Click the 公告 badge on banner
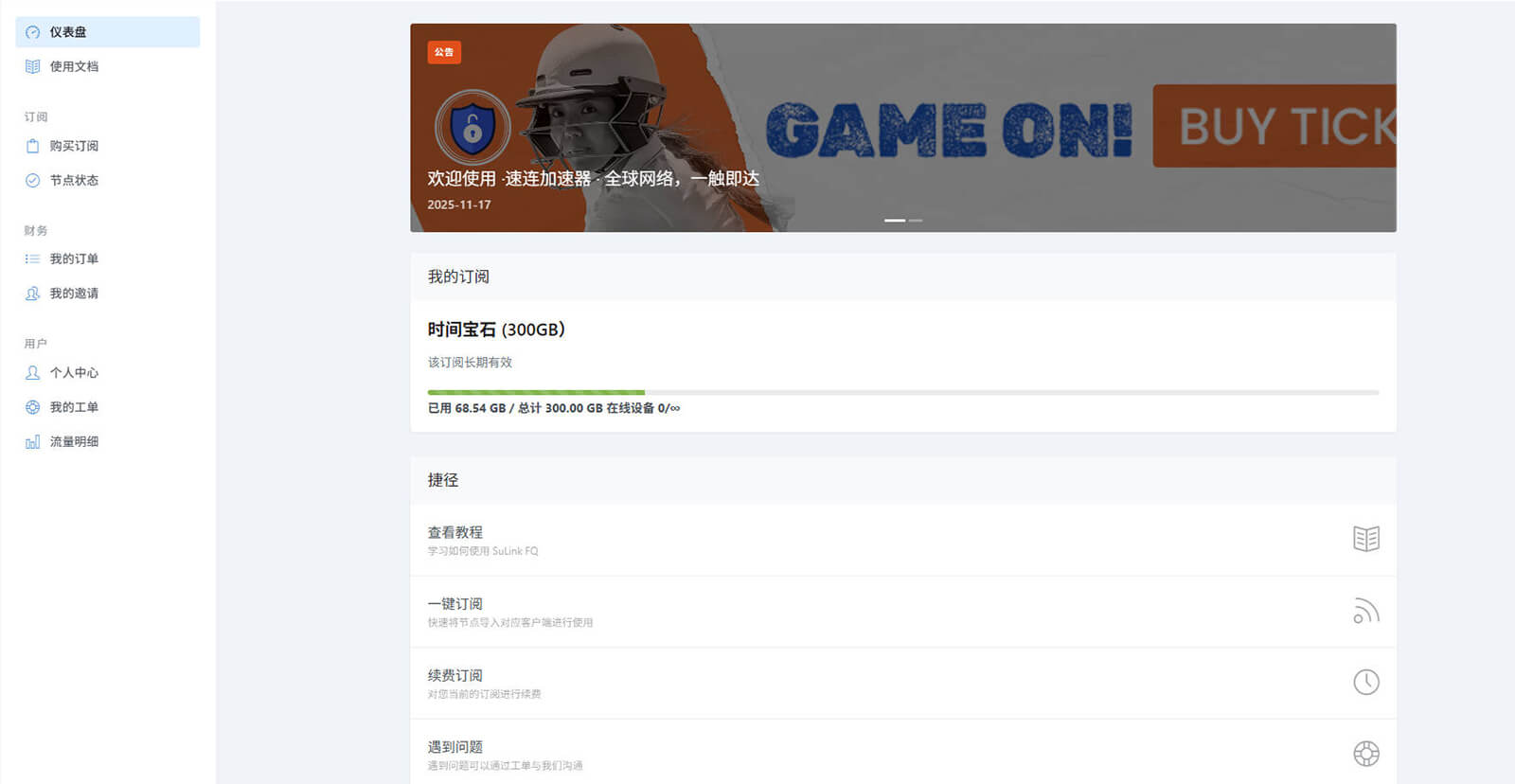The width and height of the screenshot is (1515, 784). click(444, 52)
